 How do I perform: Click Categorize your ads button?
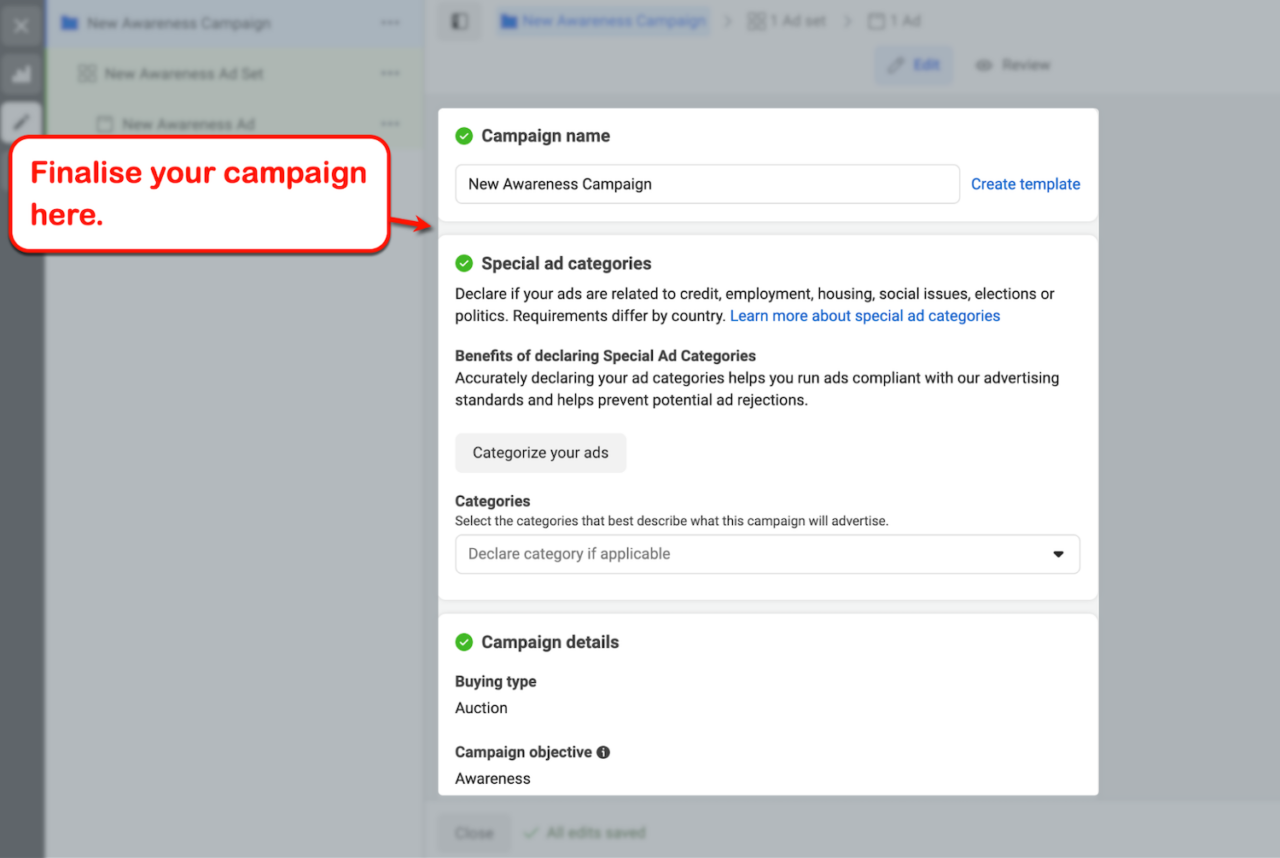tap(540, 453)
